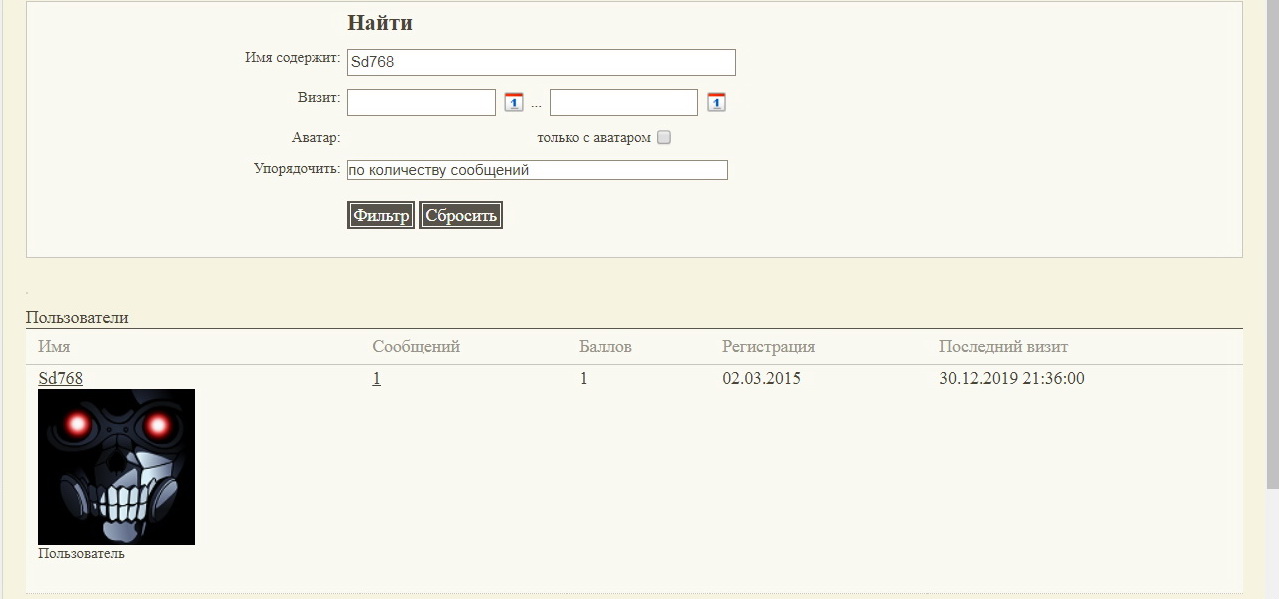
Task: Click the 'Сообщений' column header
Action: tap(416, 347)
